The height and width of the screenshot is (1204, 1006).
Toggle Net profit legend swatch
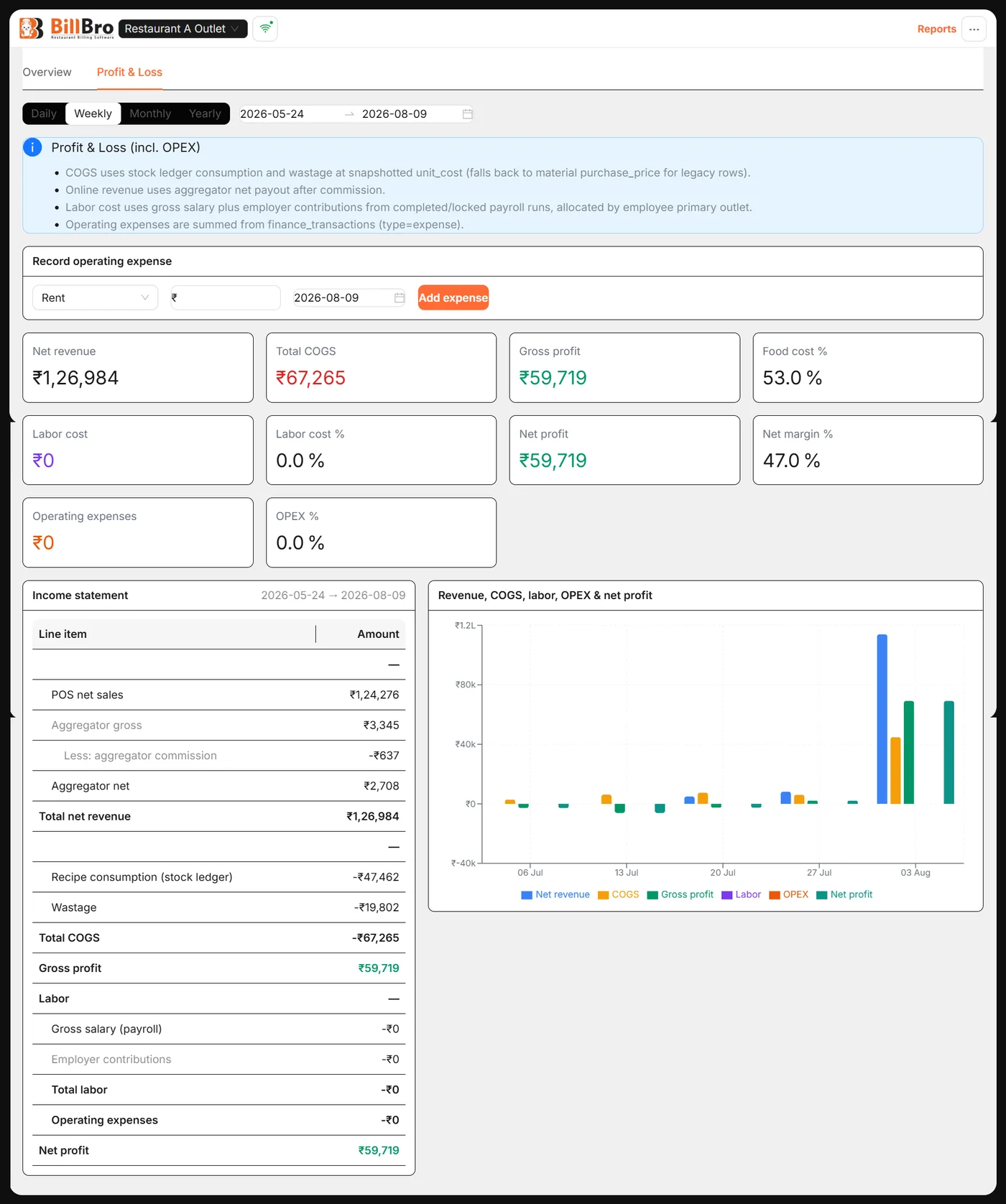coord(822,895)
